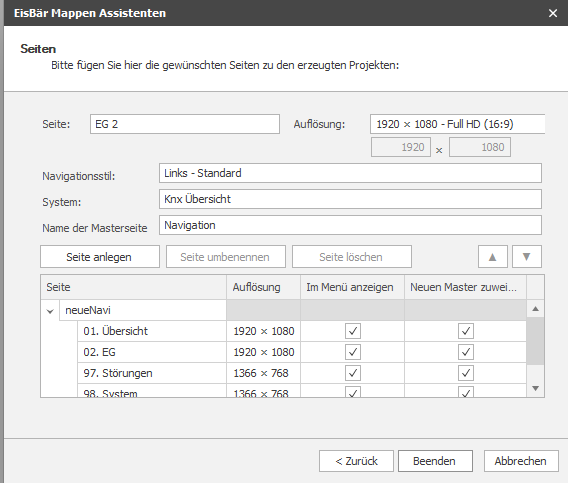This screenshot has width=568, height=483.
Task: Open the System Knx Übersicht dropdown
Action: click(350, 199)
